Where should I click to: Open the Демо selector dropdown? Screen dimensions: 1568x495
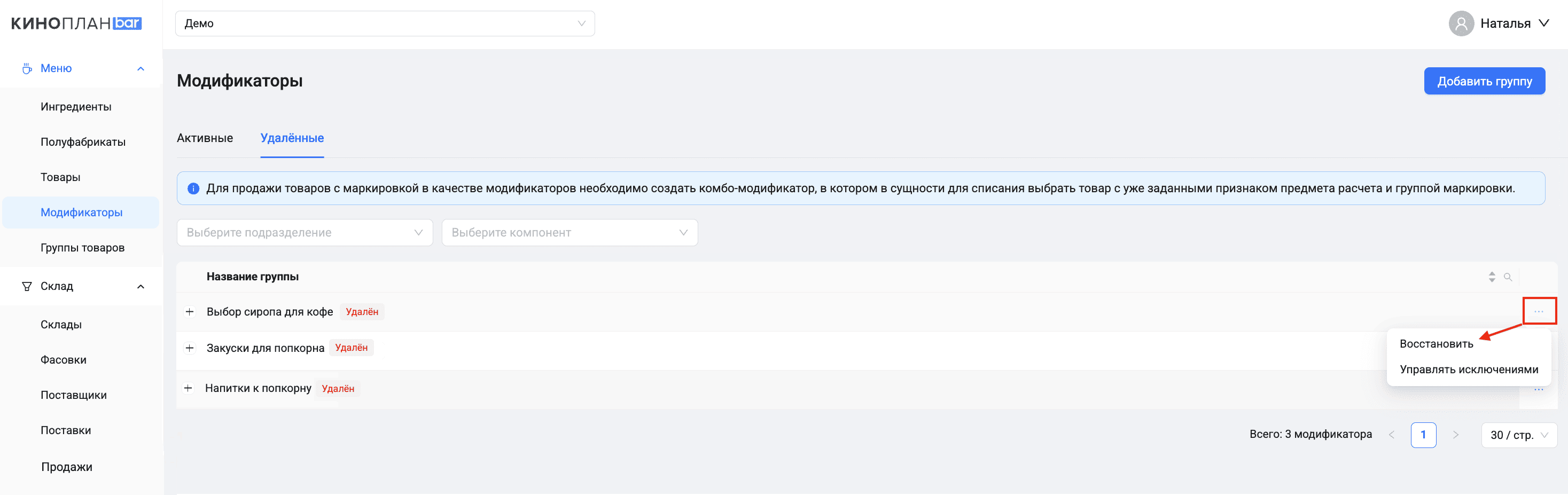click(x=385, y=23)
